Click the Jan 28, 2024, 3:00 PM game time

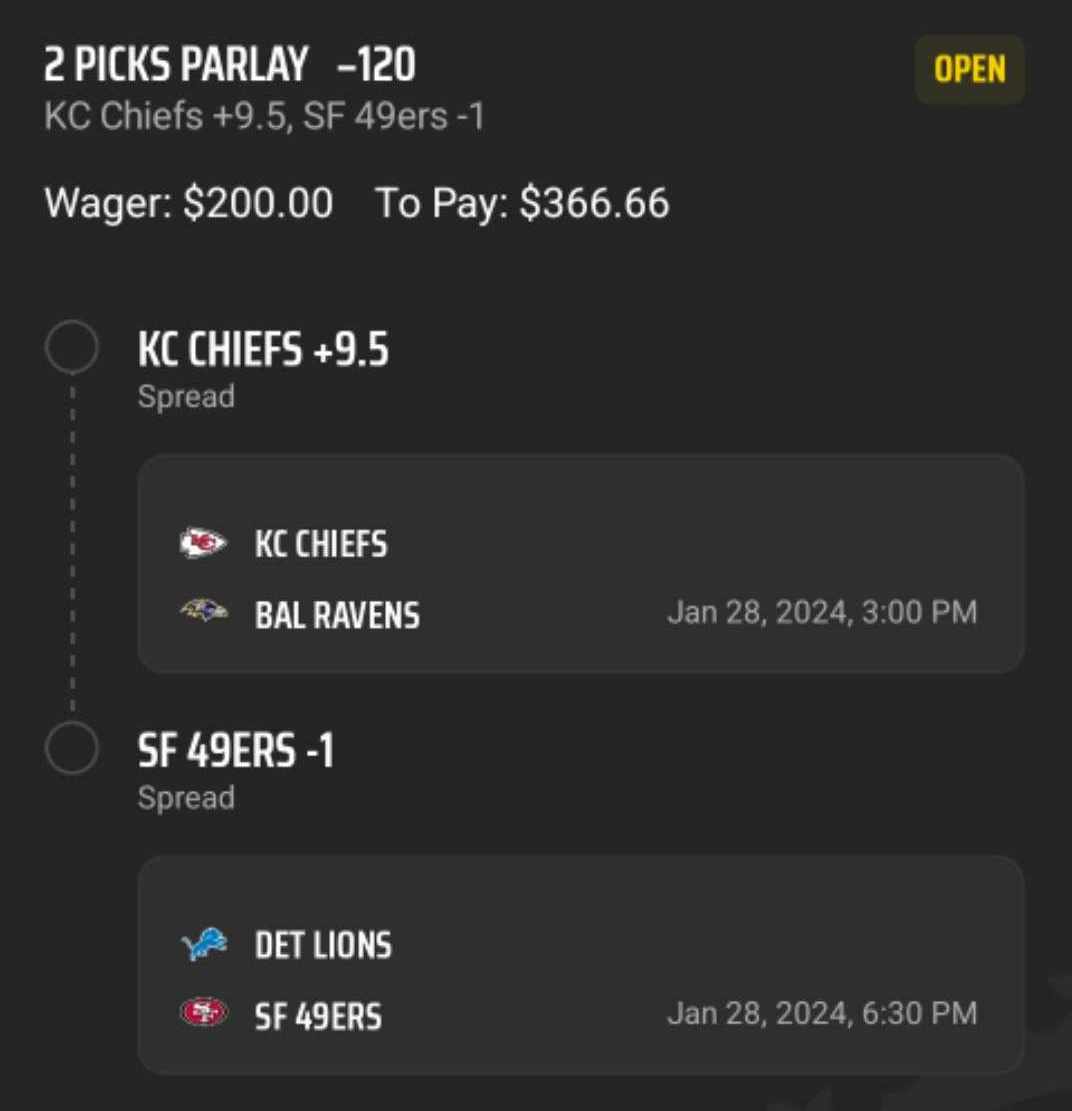pyautogui.click(x=821, y=612)
